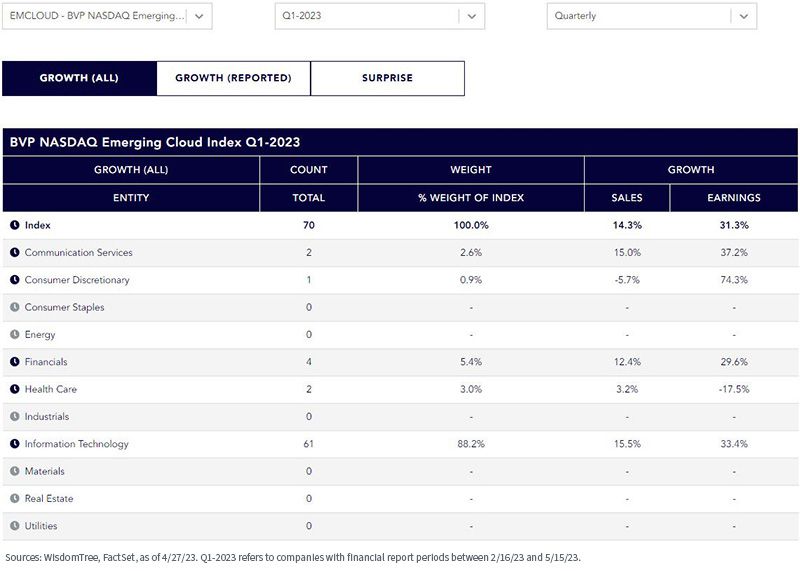The height and width of the screenshot is (571, 800).
Task: Click Financials weight value 5.4%
Action: [471, 362]
